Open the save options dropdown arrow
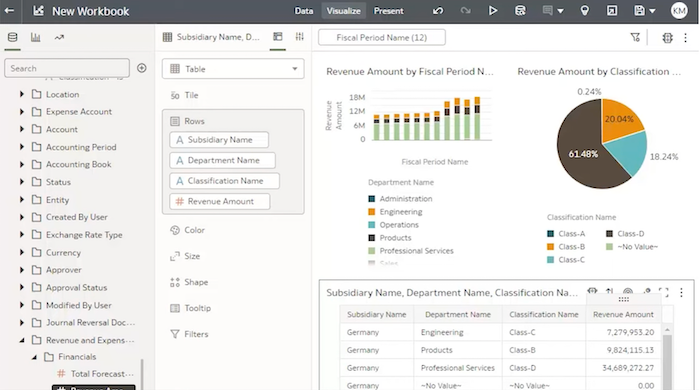The image size is (700, 390). point(652,11)
